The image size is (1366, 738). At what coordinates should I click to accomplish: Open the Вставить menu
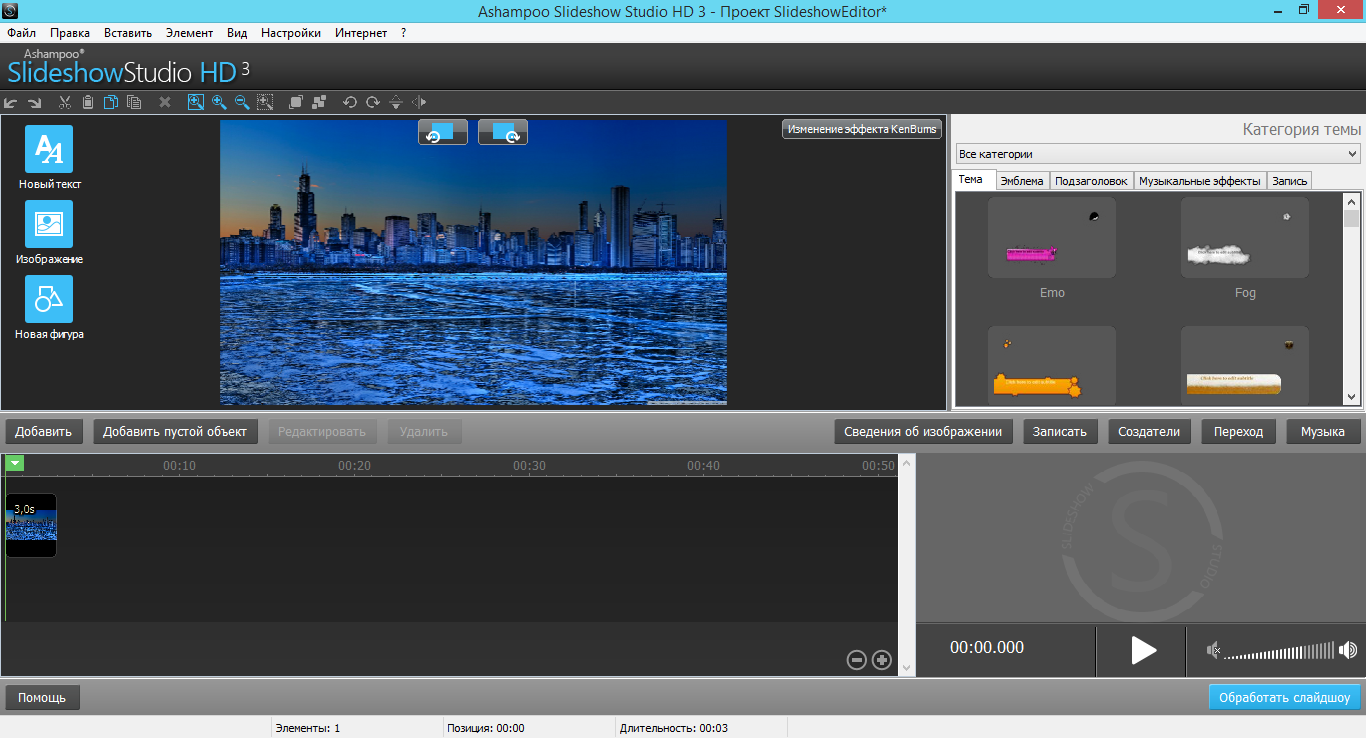point(128,33)
